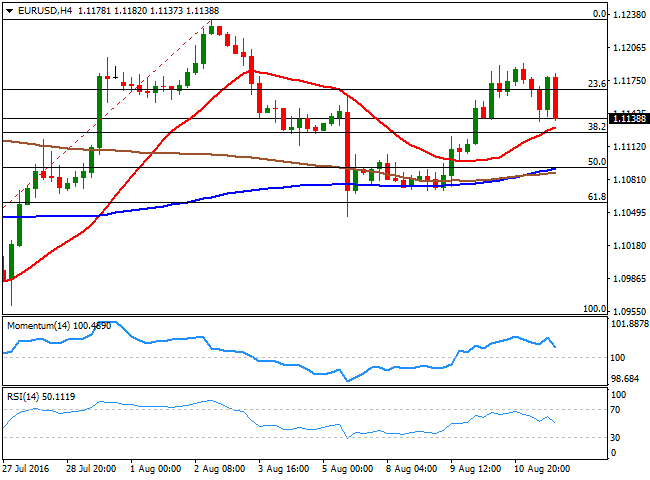Viewport: 650px width, 480px height.
Task: Select the 98.684 Momentum scale label
Action: 626,379
